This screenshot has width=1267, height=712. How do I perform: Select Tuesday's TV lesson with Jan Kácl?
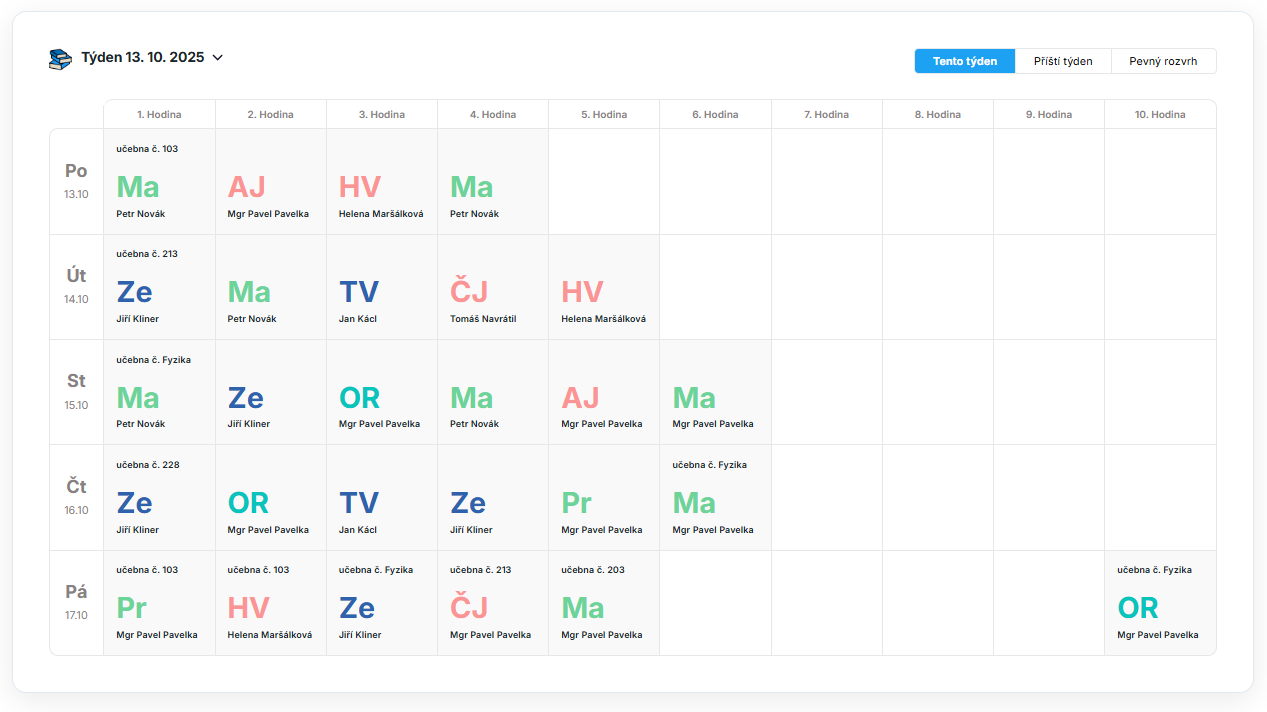coord(382,287)
